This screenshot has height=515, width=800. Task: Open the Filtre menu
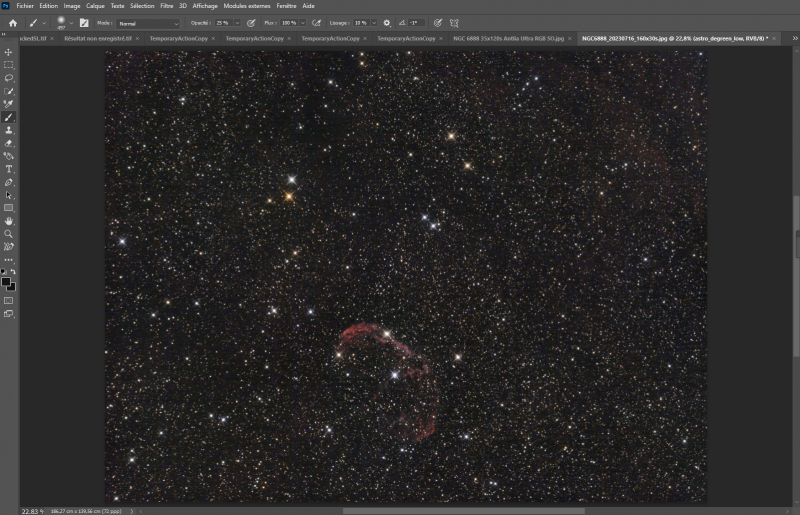[167, 6]
